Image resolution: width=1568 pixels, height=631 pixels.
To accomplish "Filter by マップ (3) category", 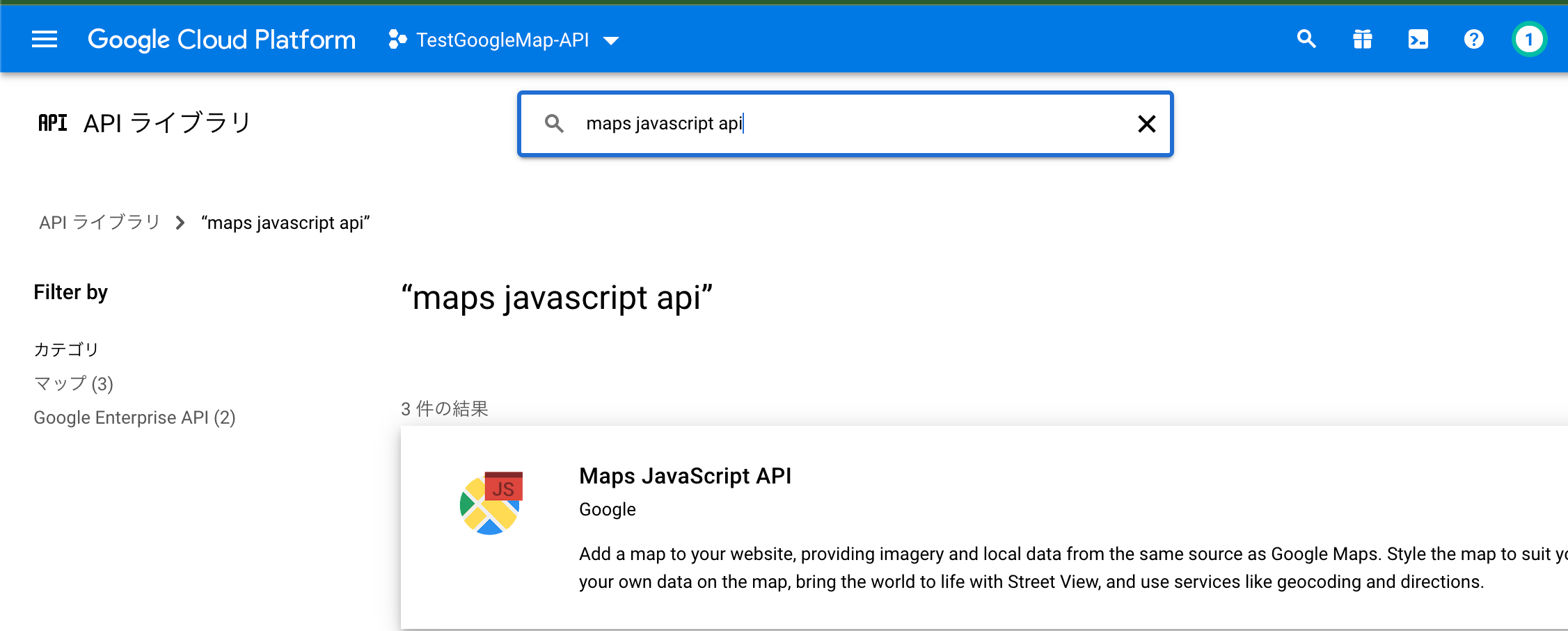I will [74, 383].
